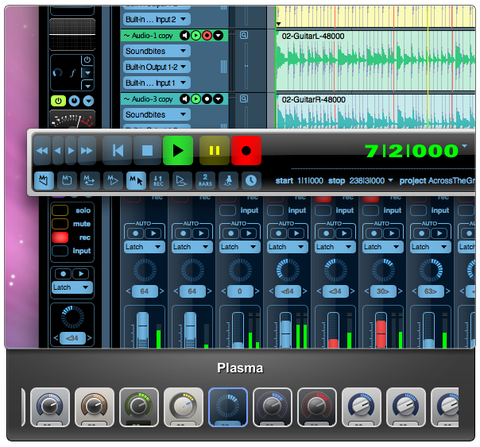Screen dimensions: 480x447
Task: Toggle the highlighted first M transport mode icon
Action: click(x=44, y=181)
